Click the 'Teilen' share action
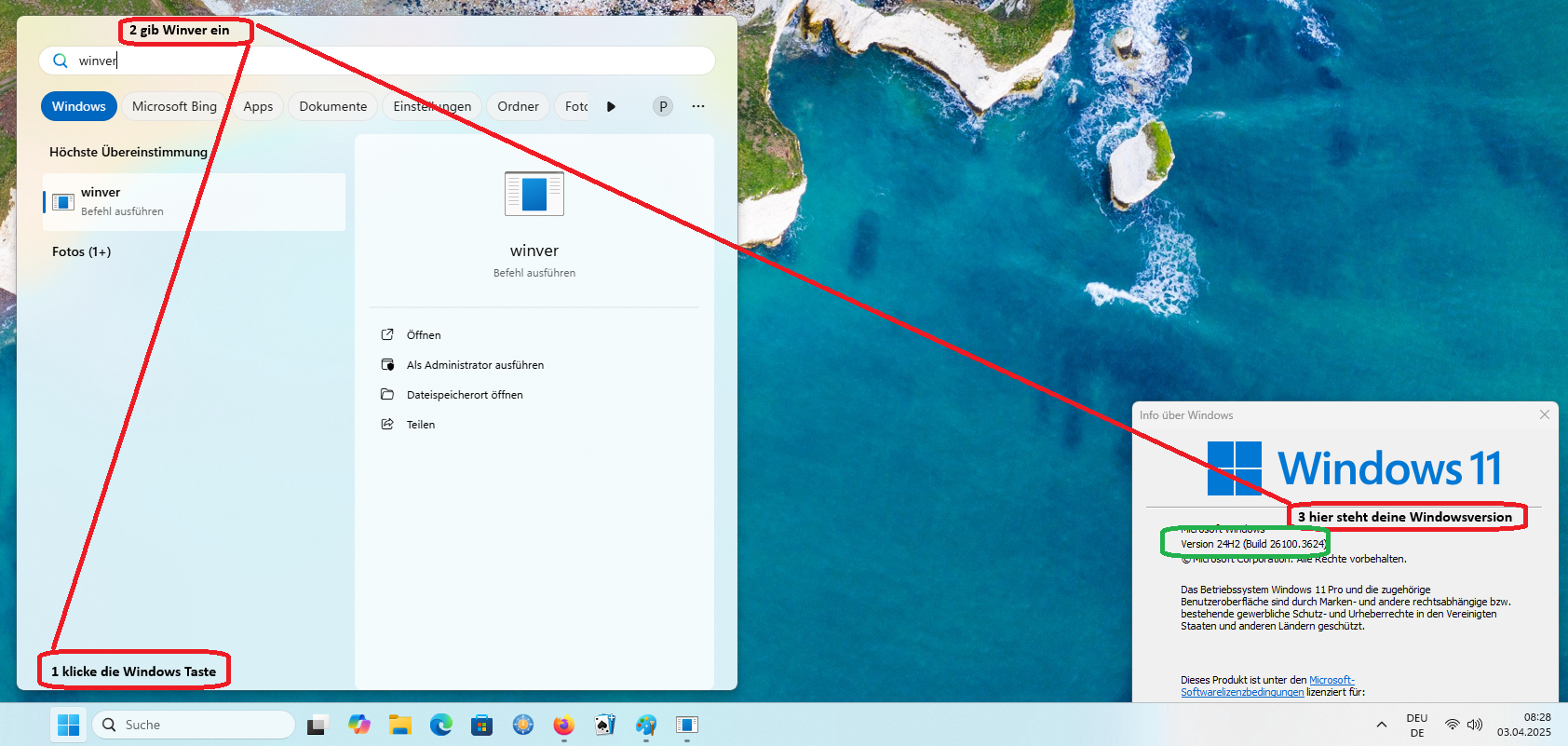The image size is (1568, 746). coord(421,424)
